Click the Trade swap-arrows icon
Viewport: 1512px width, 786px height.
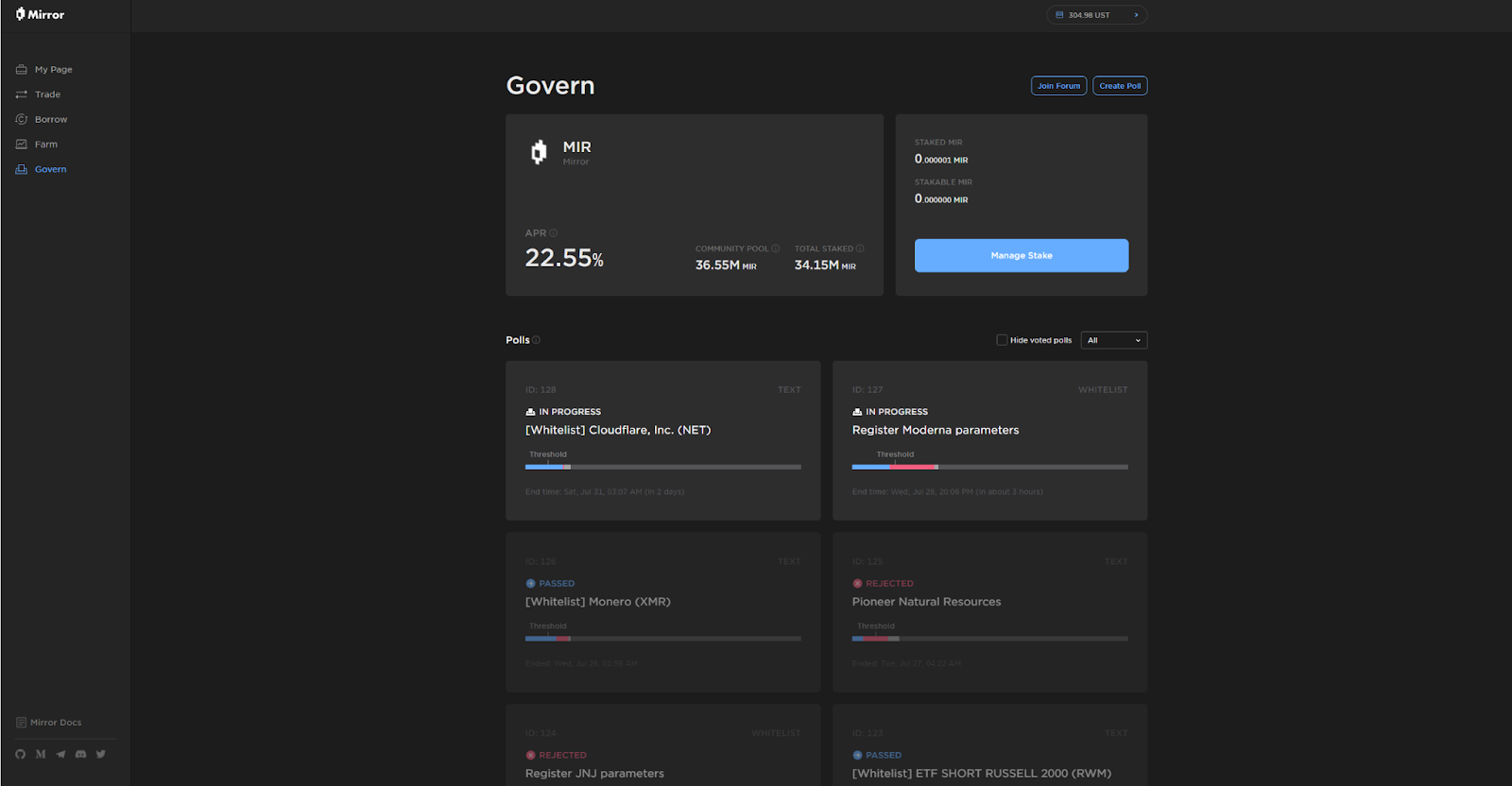22,94
